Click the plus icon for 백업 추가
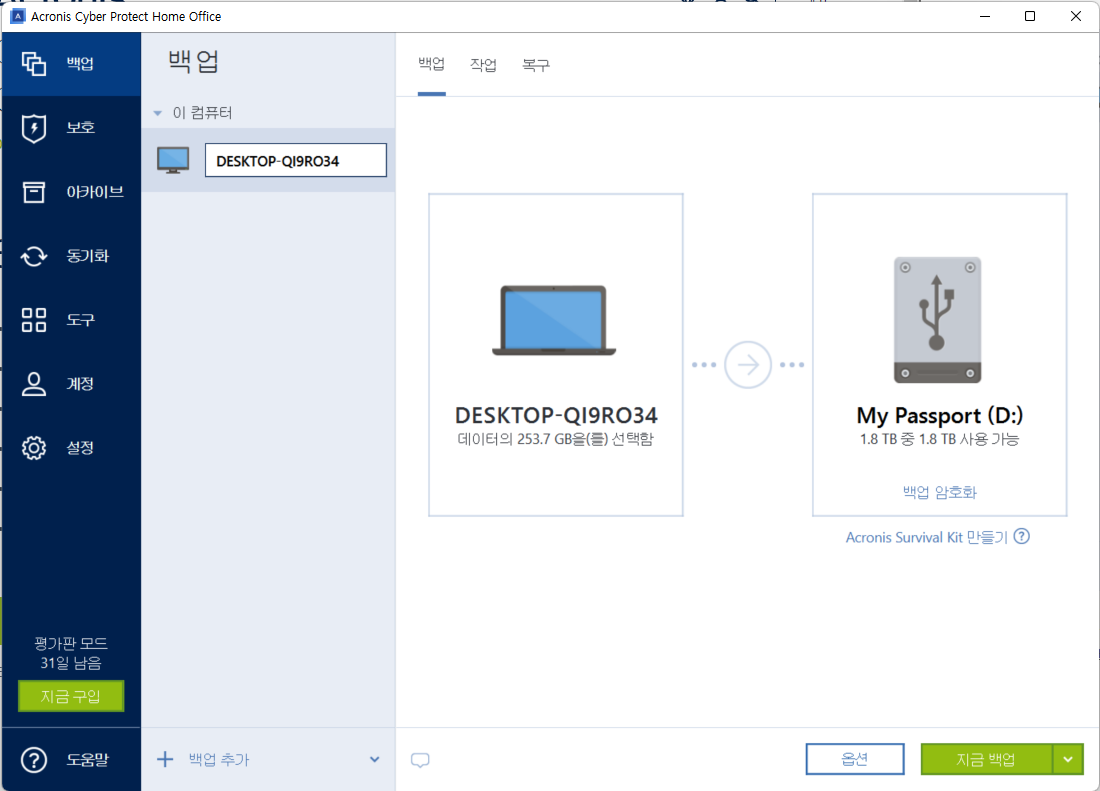Image resolution: width=1100 pixels, height=791 pixels. click(165, 759)
